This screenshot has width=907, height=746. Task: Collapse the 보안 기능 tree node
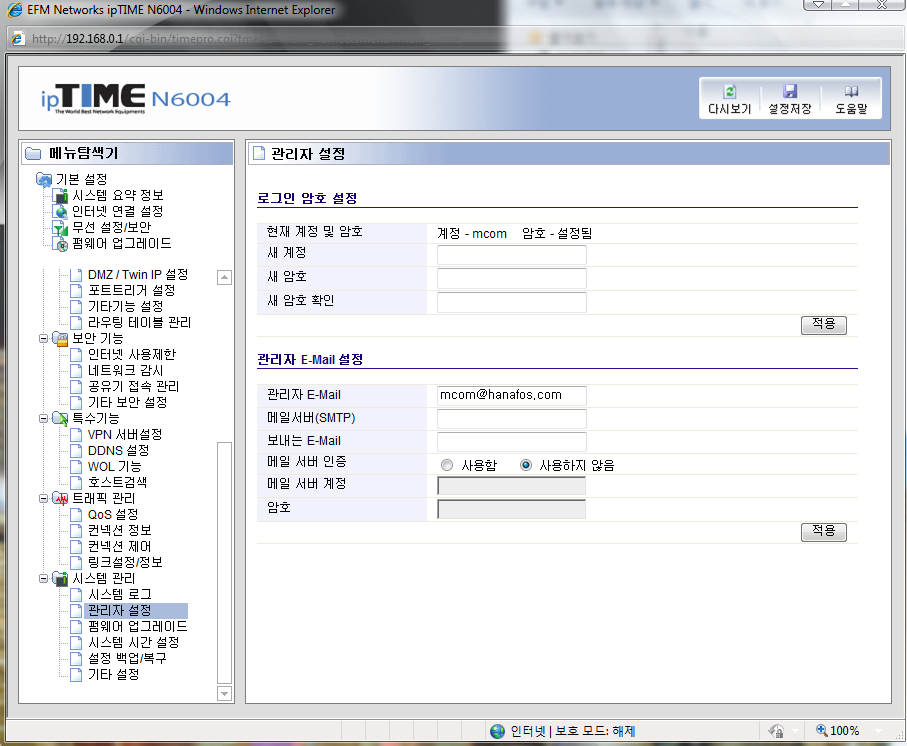(x=43, y=339)
